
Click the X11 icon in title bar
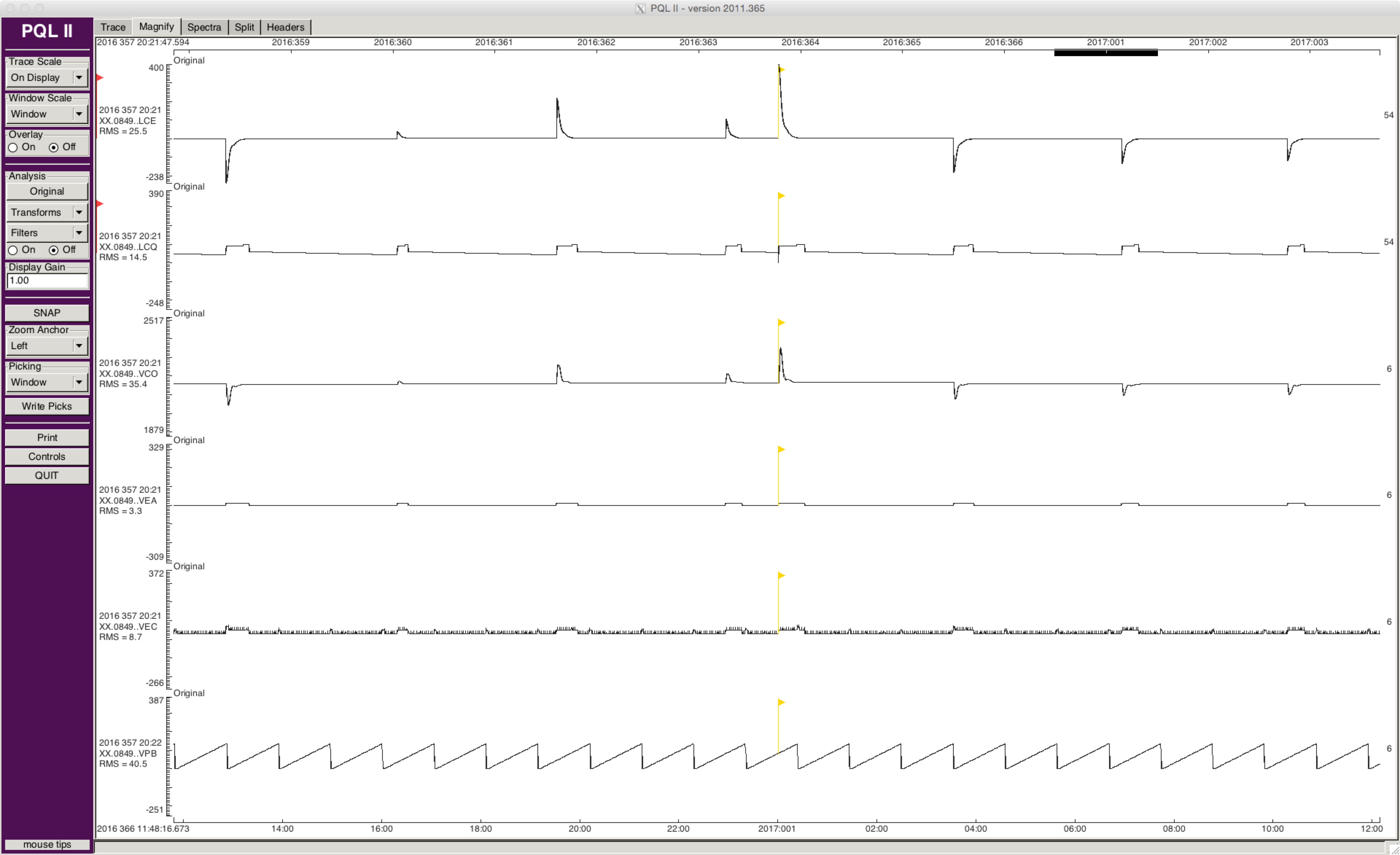tap(640, 8)
